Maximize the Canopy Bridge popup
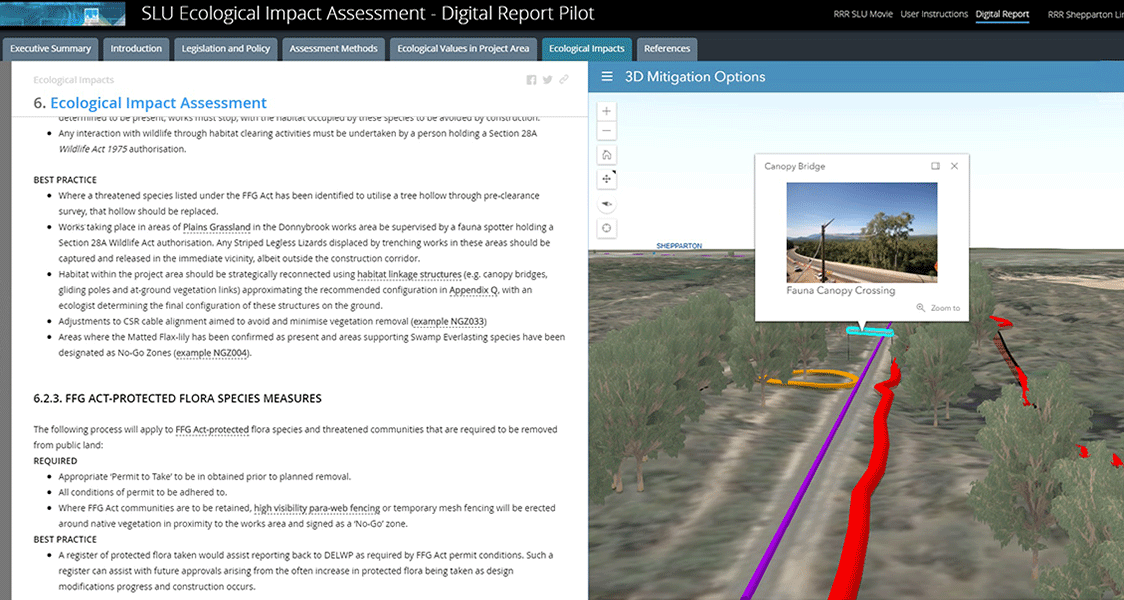 935,166
